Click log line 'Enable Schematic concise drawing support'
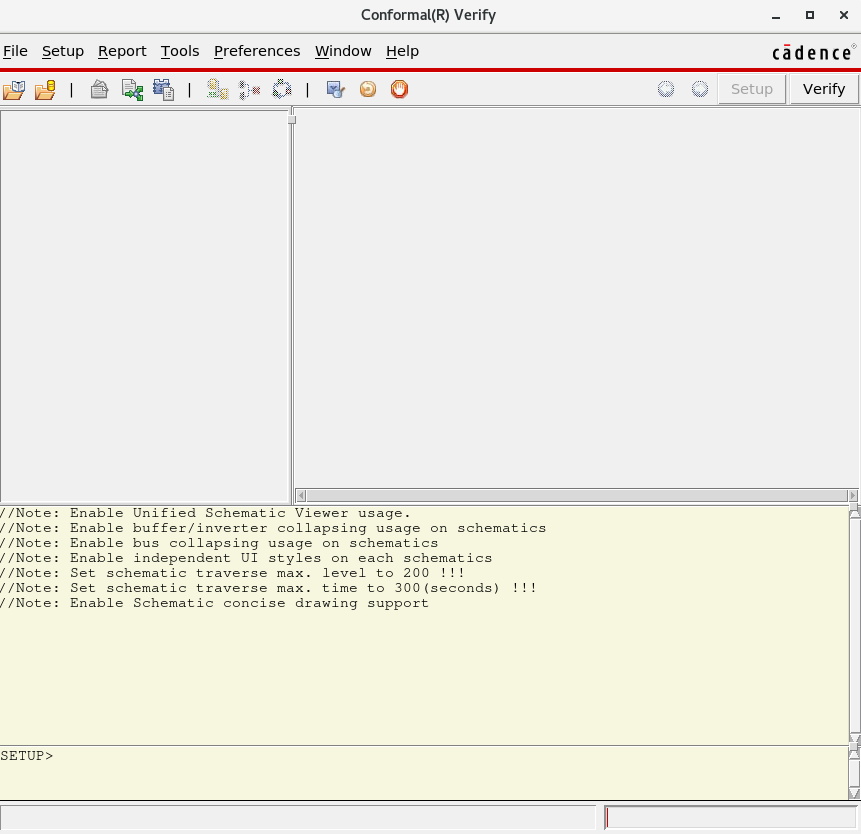Screen dimensions: 861x834 pyautogui.click(x=214, y=603)
